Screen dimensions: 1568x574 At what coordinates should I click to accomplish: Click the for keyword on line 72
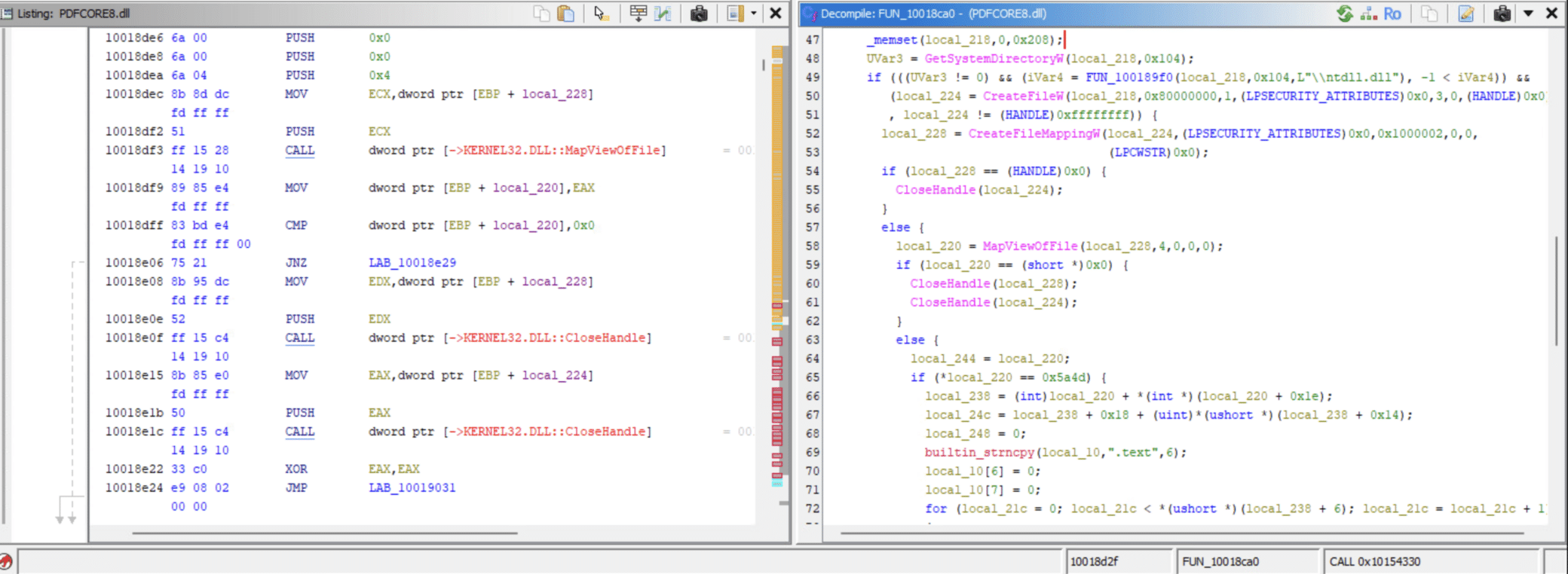coord(936,509)
